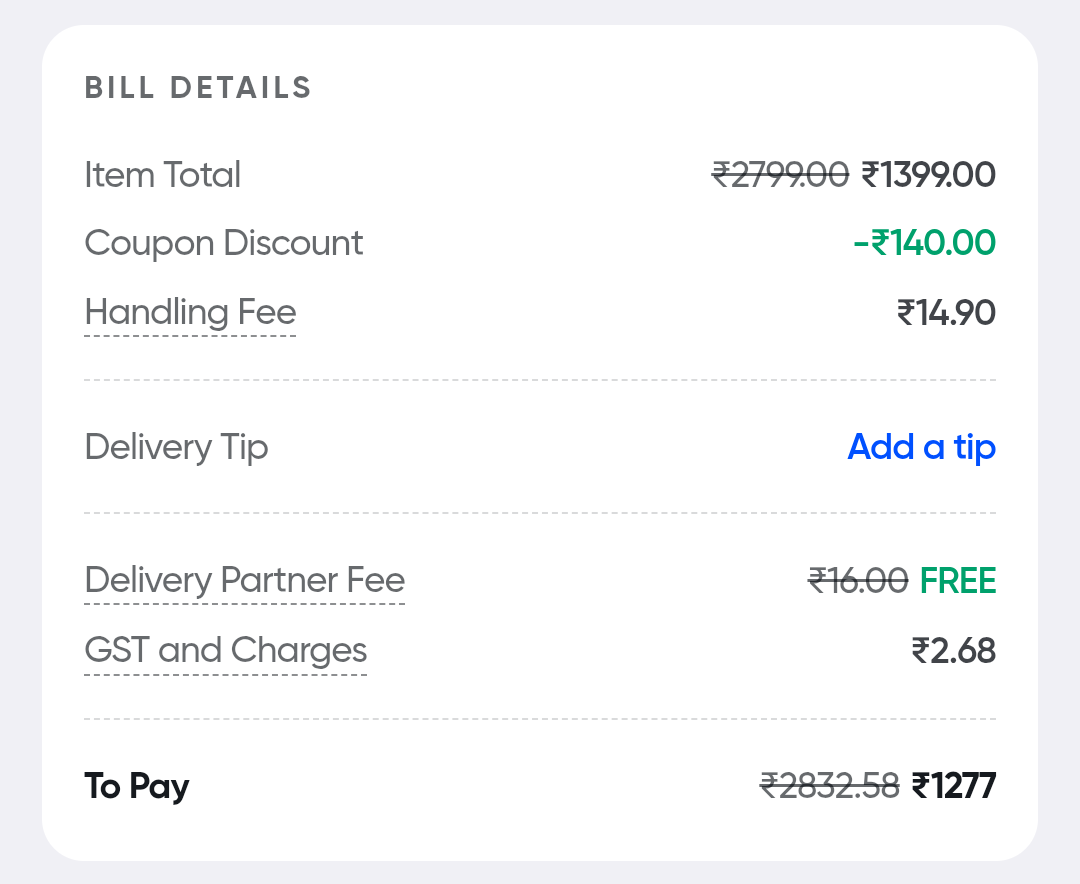Viewport: 1080px width, 884px height.
Task: Click the dashed divider above To Pay
Action: coord(540,719)
